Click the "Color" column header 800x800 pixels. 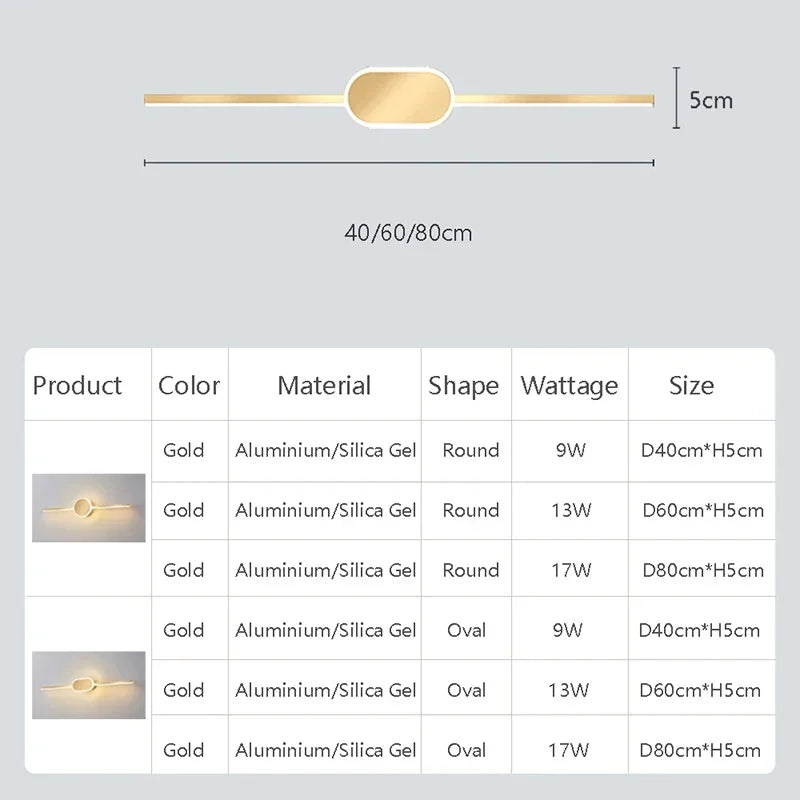[x=189, y=385]
